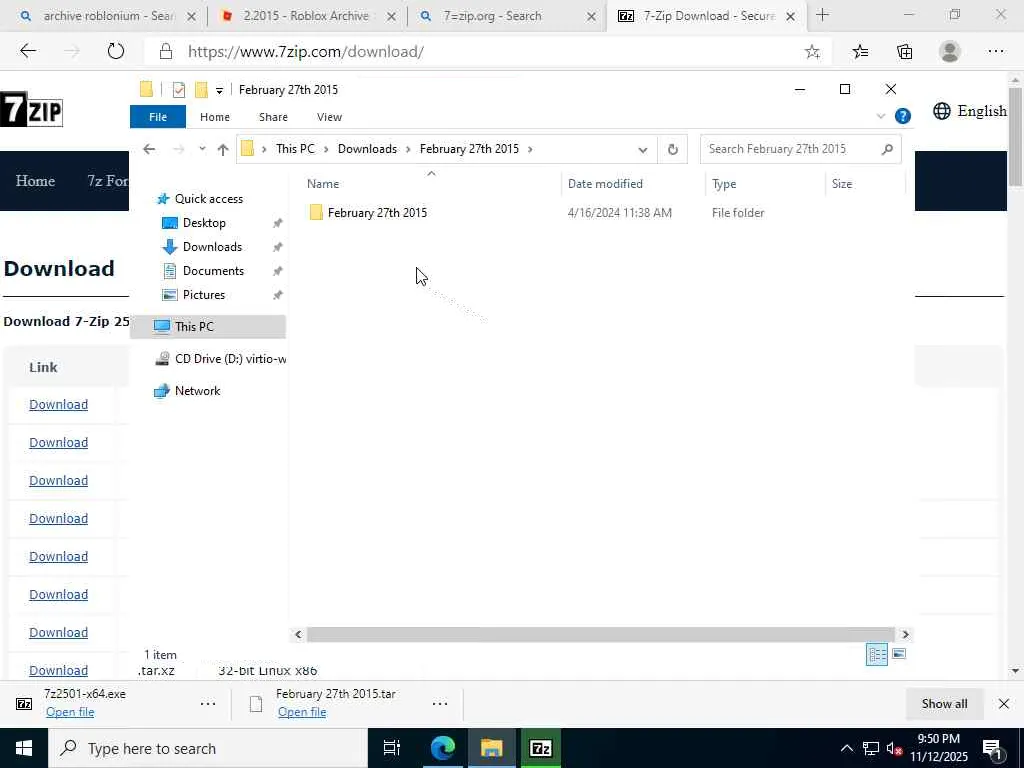The height and width of the screenshot is (768, 1024).
Task: Sort by Size column header
Action: click(865, 184)
